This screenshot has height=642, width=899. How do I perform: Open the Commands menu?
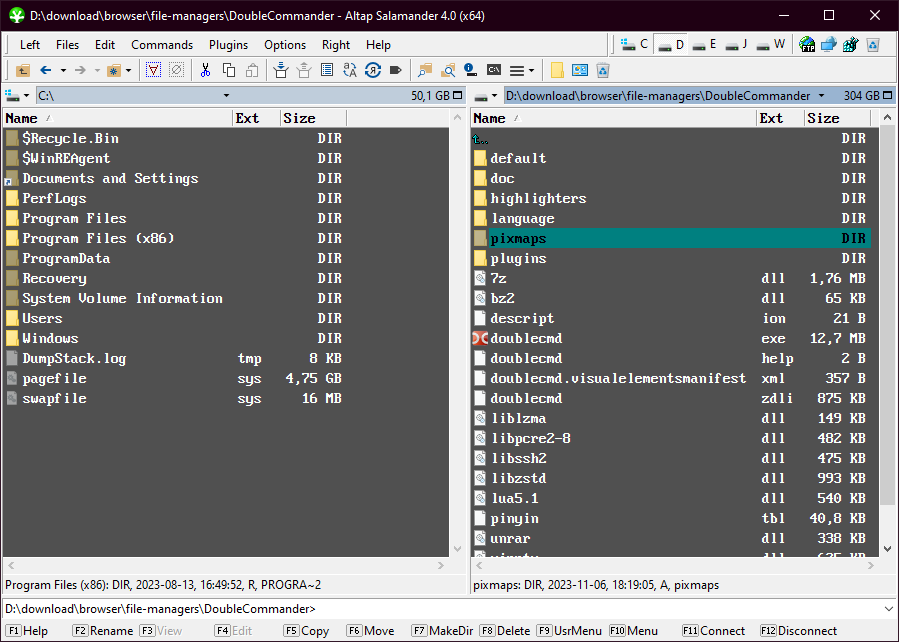161,44
